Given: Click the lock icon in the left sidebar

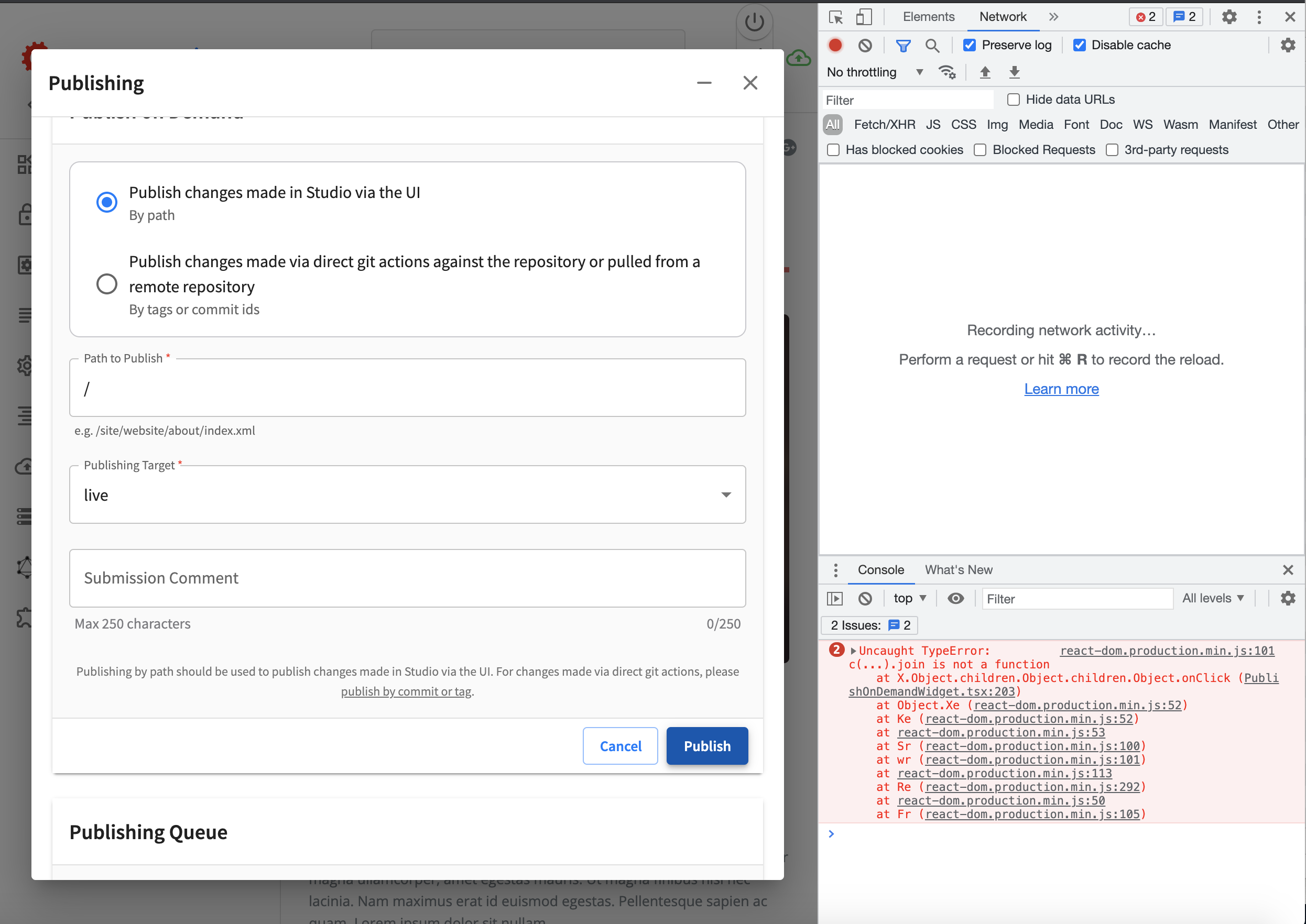Looking at the screenshot, I should coord(26,215).
